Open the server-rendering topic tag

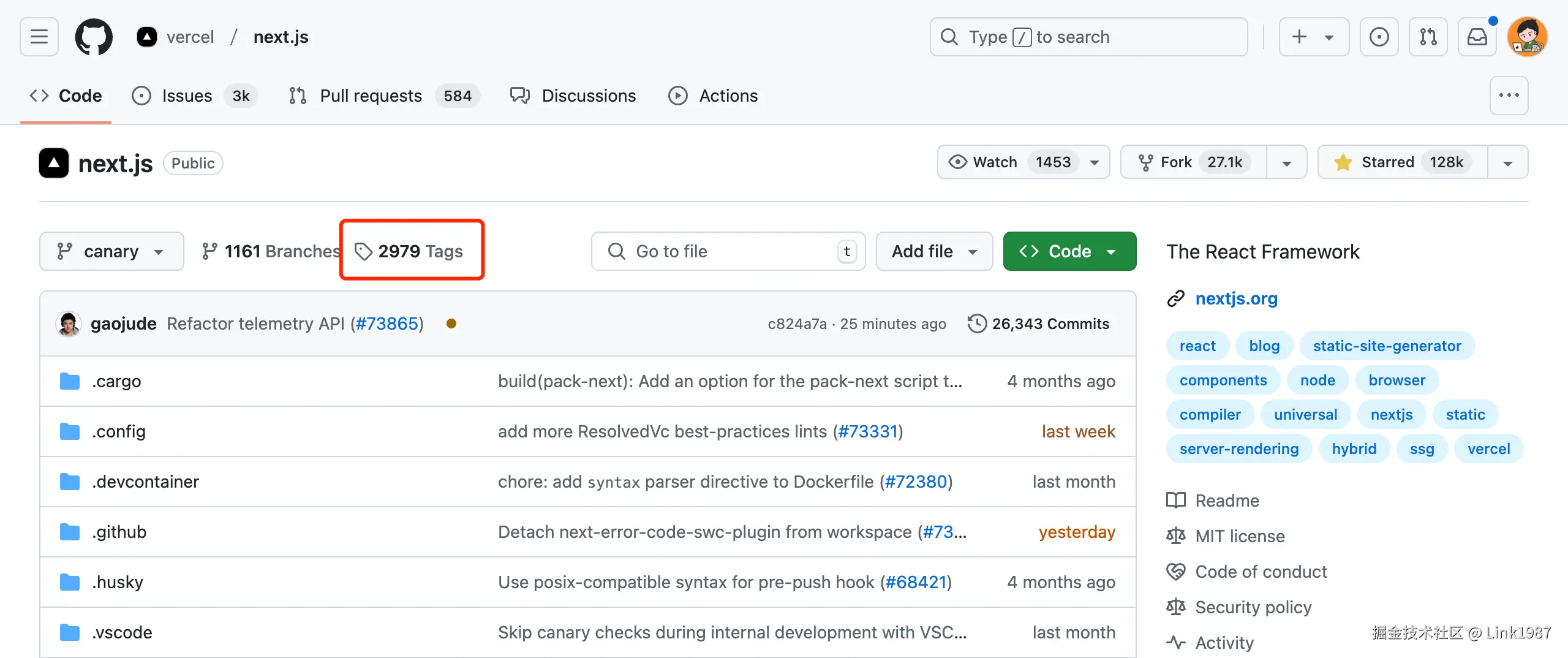1238,448
